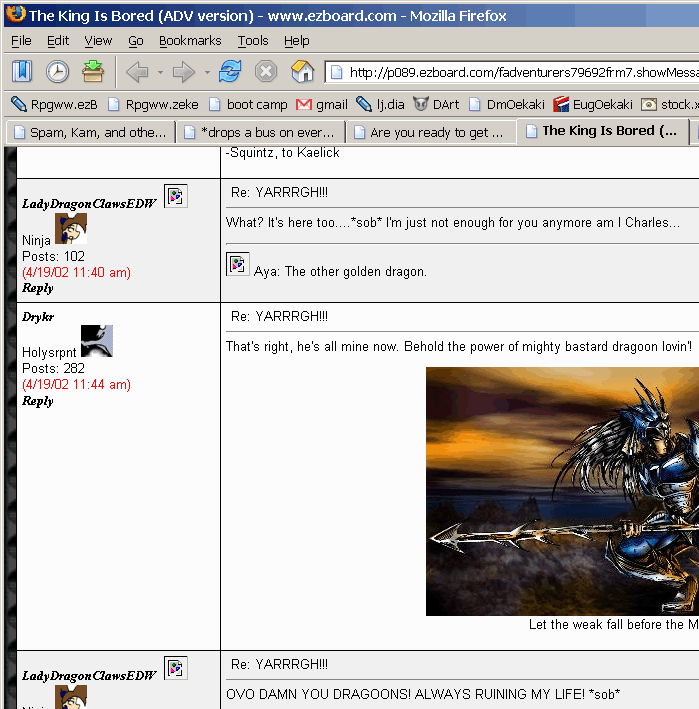Click the page icon in address bar
The image size is (699, 709).
[x=336, y=72]
